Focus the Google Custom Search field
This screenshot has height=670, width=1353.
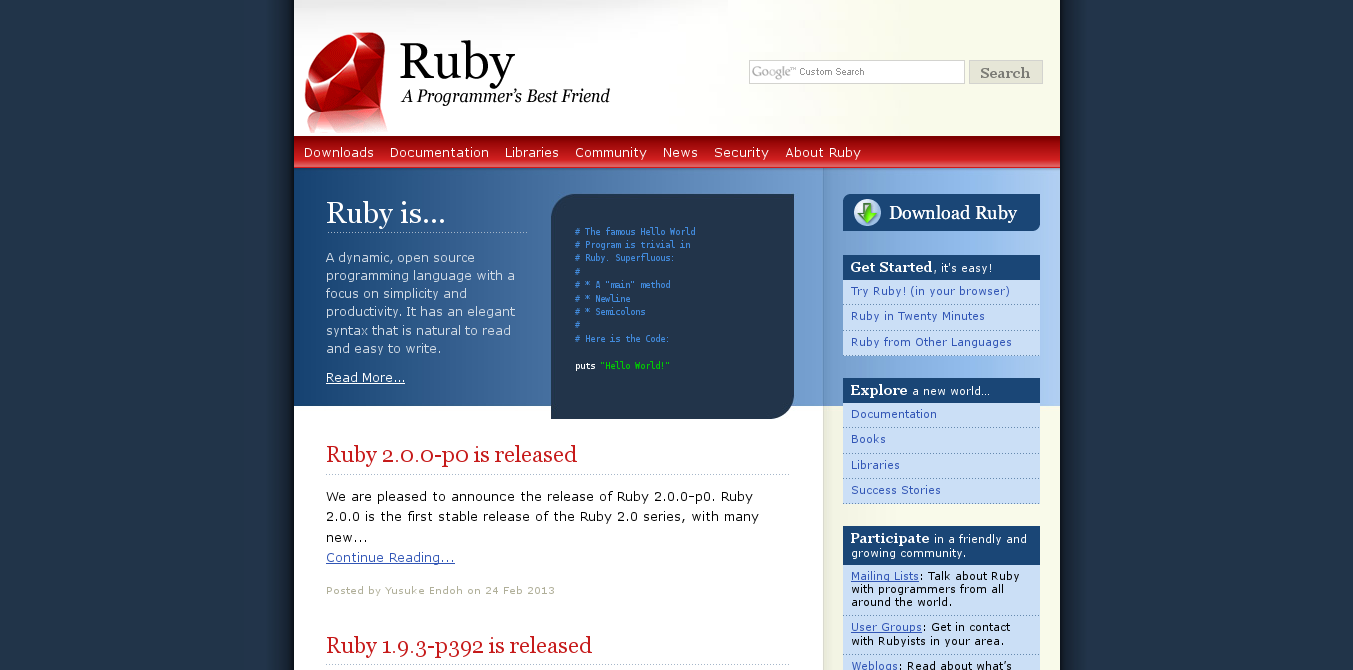pos(857,72)
